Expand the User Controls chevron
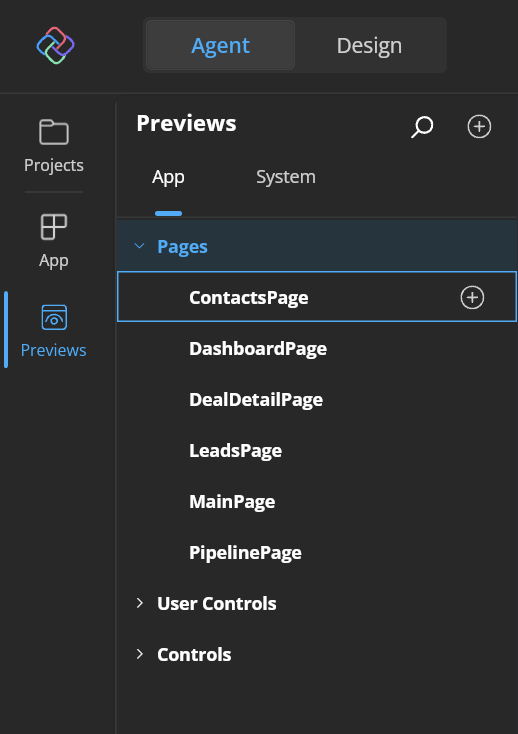Image resolution: width=518 pixels, height=734 pixels. (x=139, y=603)
